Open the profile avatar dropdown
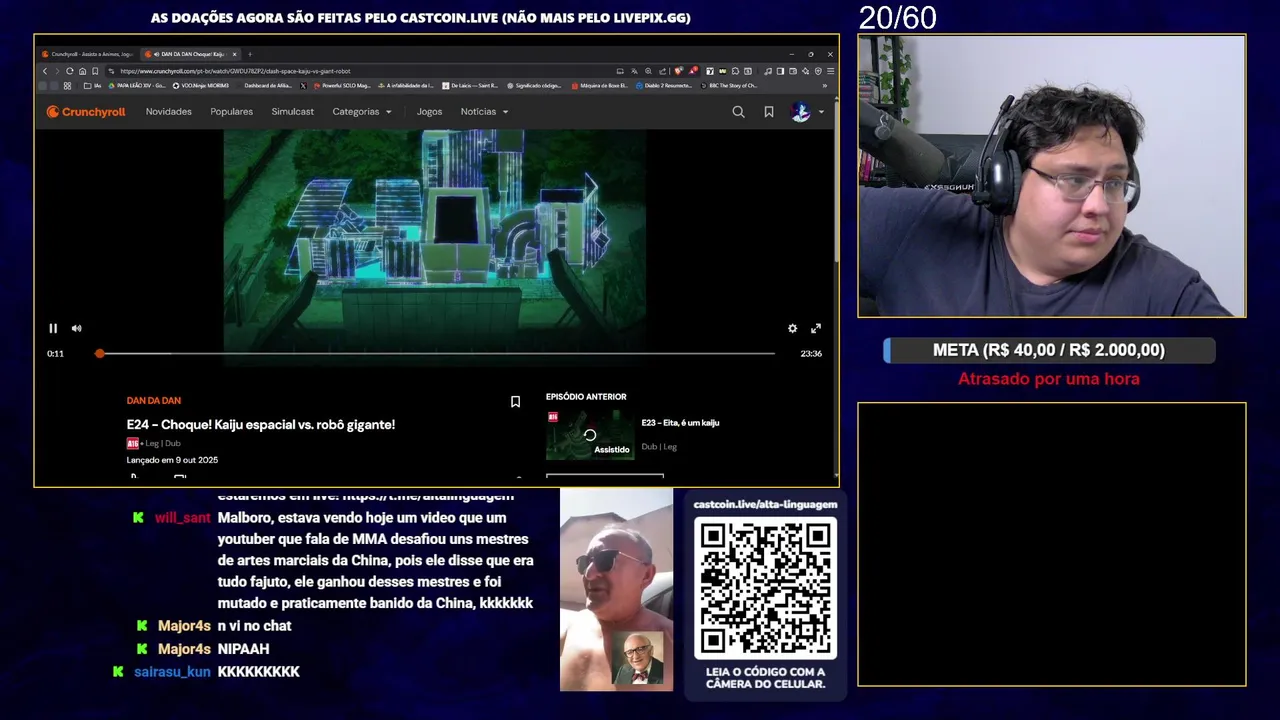Viewport: 1280px width, 720px height. (807, 112)
